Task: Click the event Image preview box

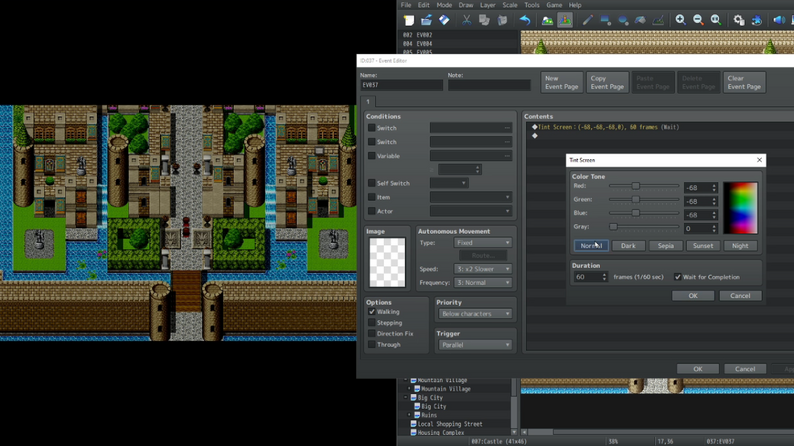Action: click(387, 262)
